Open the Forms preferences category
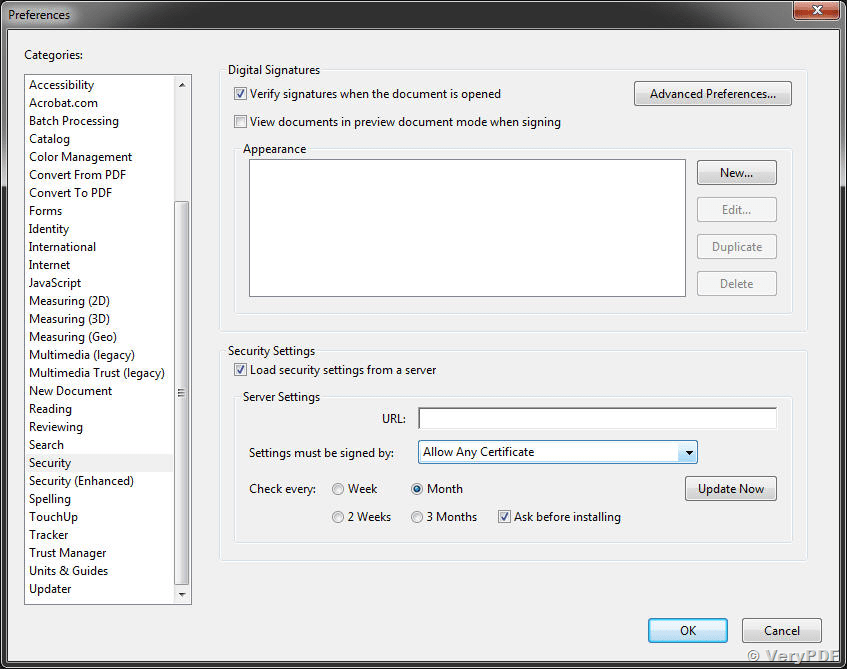This screenshot has height=669, width=847. point(45,210)
